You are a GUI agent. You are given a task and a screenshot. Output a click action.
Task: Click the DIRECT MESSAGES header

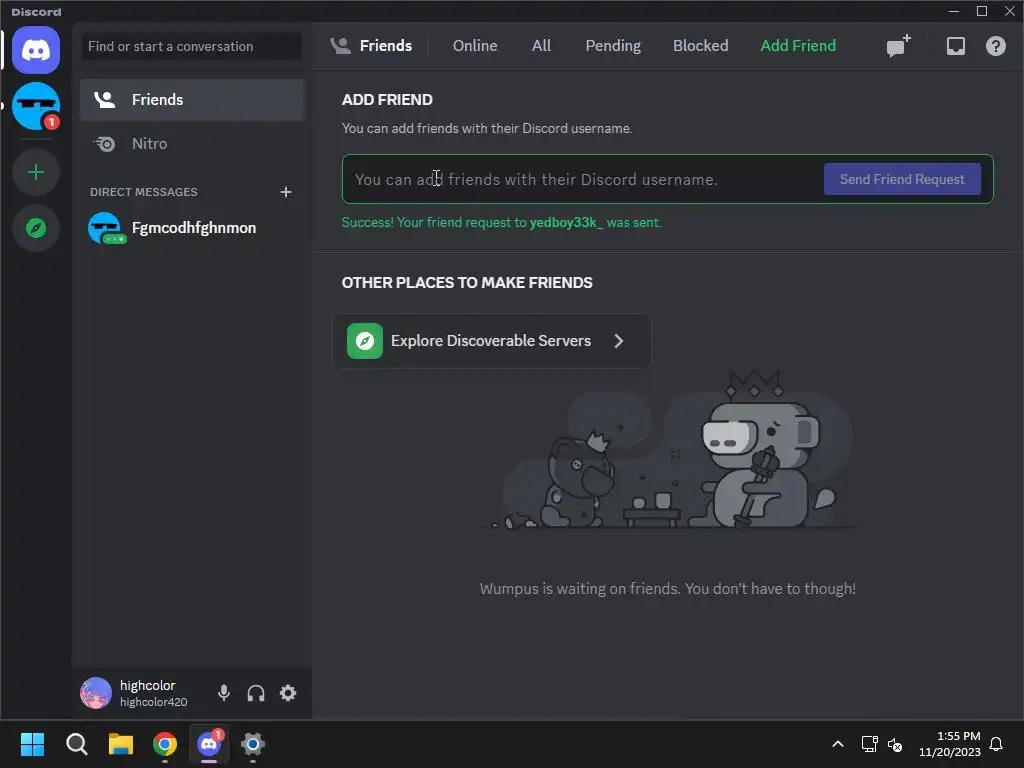pos(144,192)
